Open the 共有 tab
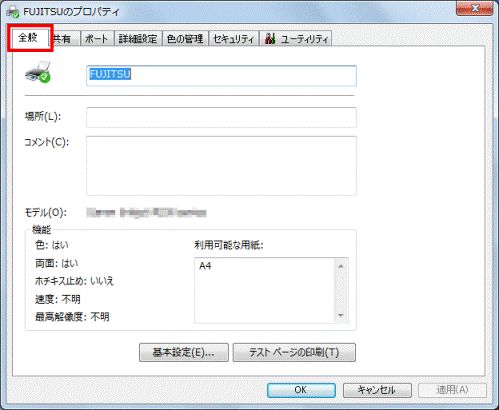This screenshot has width=499, height=410. tap(65, 39)
